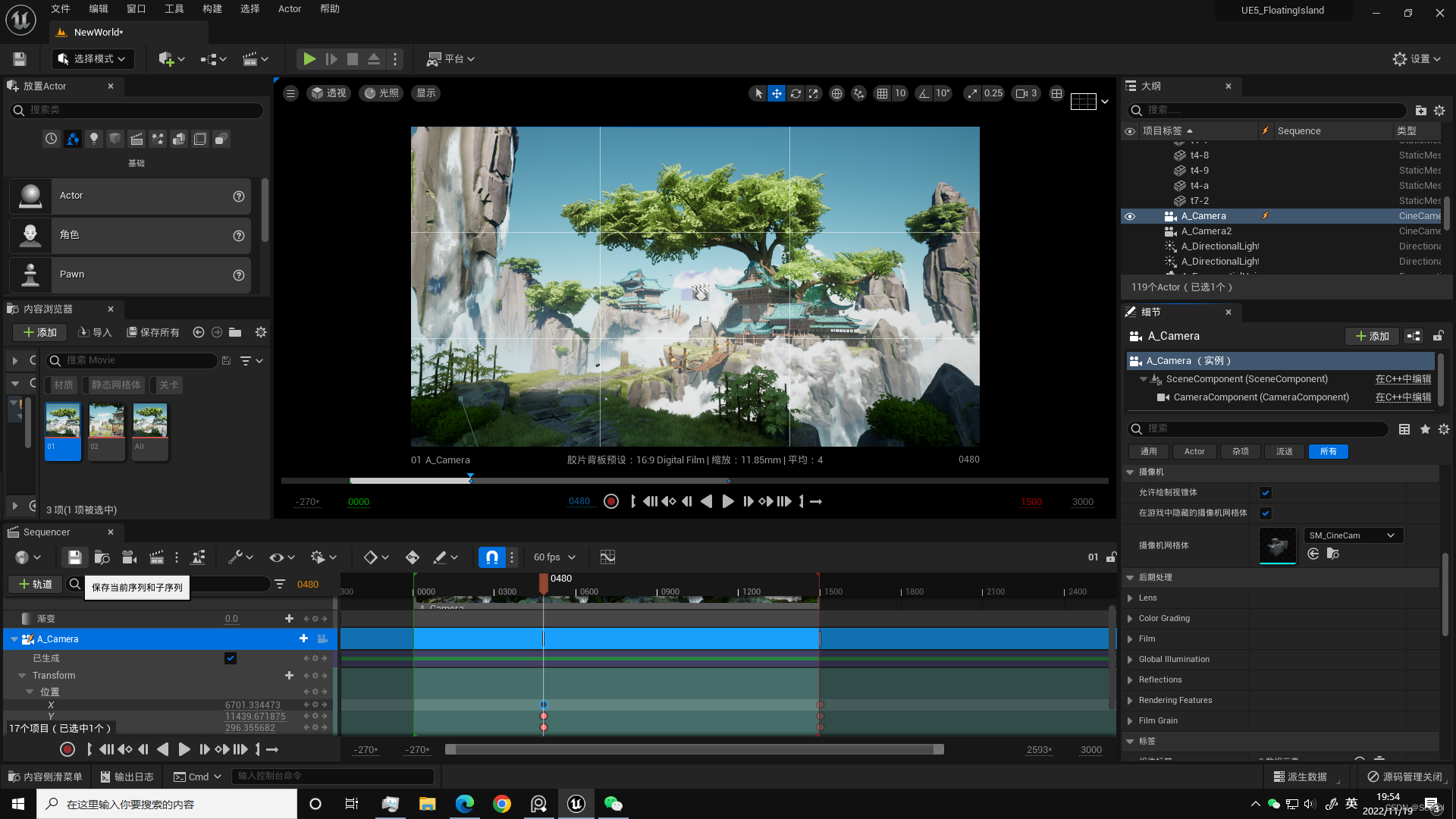Open the 60 fps dropdown
This screenshot has width=1456, height=819.
(554, 557)
